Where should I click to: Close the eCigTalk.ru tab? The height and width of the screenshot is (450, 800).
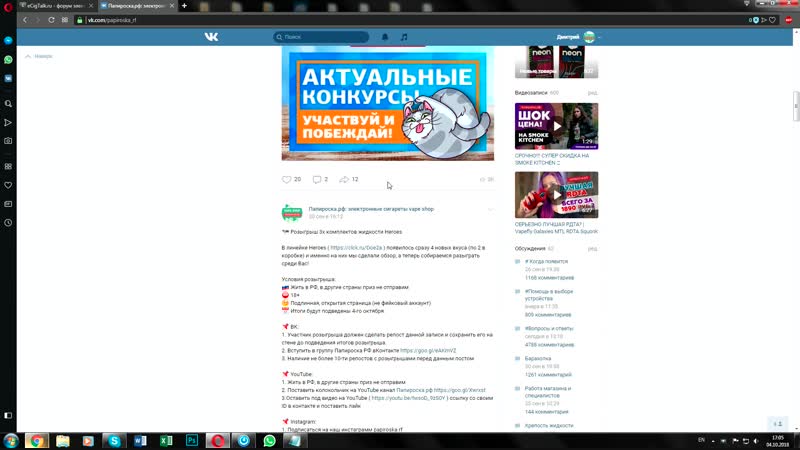(91, 6)
